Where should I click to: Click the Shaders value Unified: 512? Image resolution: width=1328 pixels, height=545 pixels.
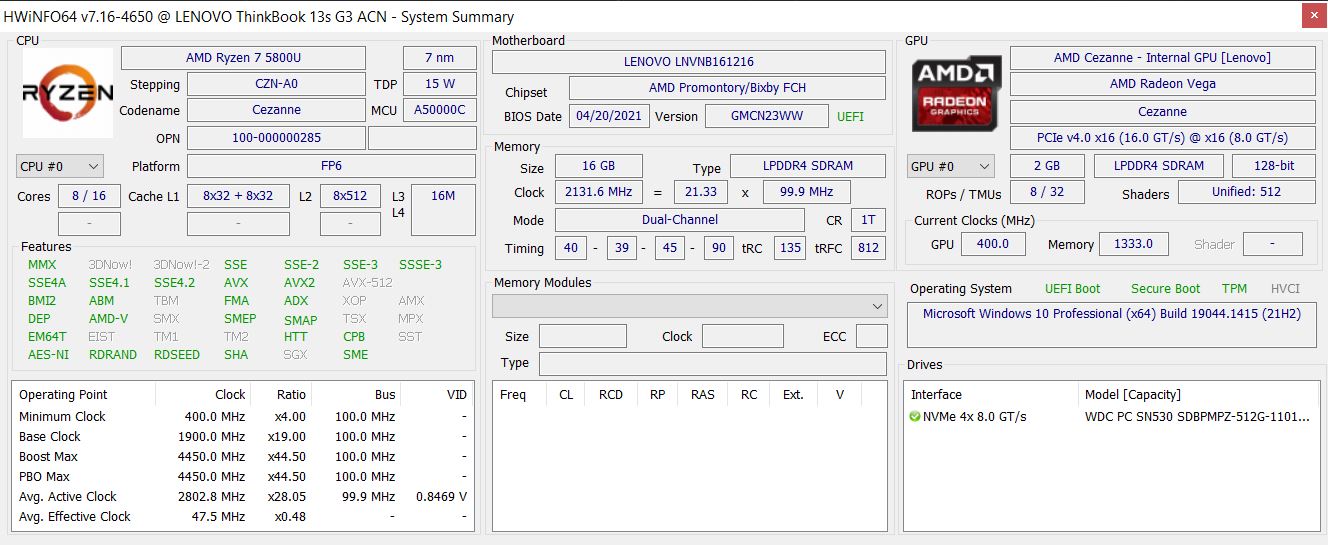click(x=1247, y=192)
